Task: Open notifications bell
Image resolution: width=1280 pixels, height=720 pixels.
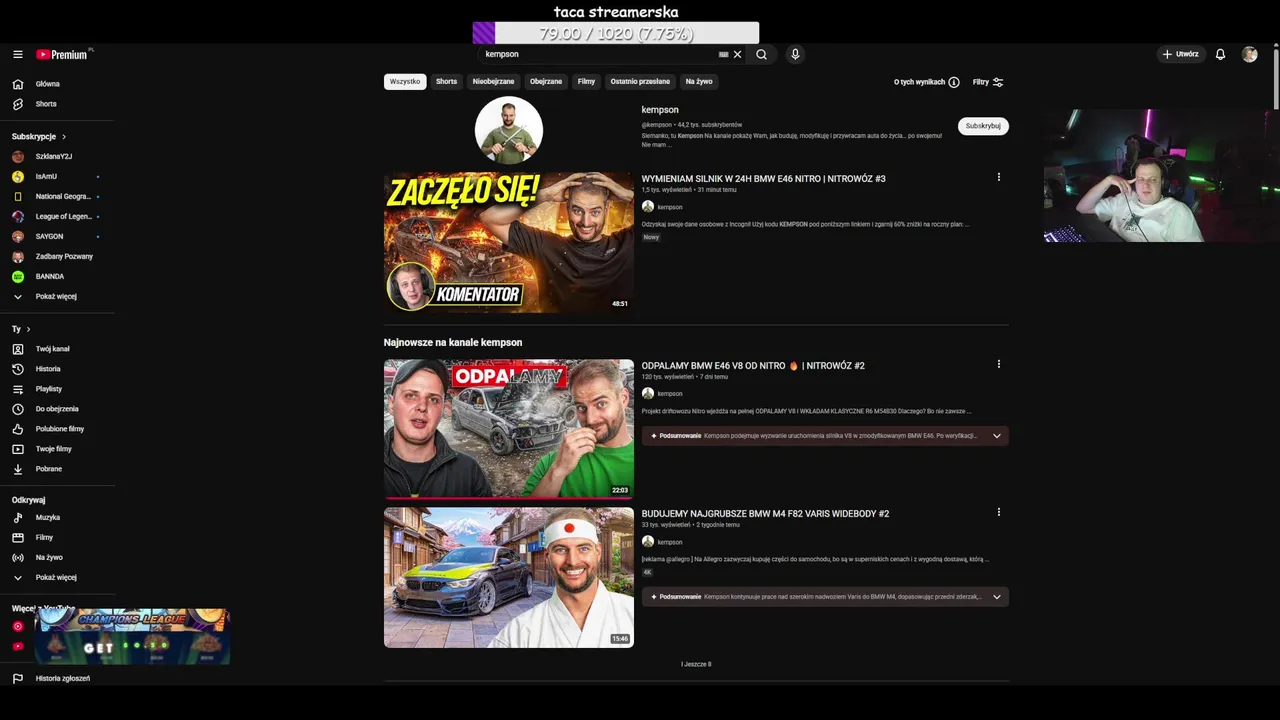Action: [1220, 54]
